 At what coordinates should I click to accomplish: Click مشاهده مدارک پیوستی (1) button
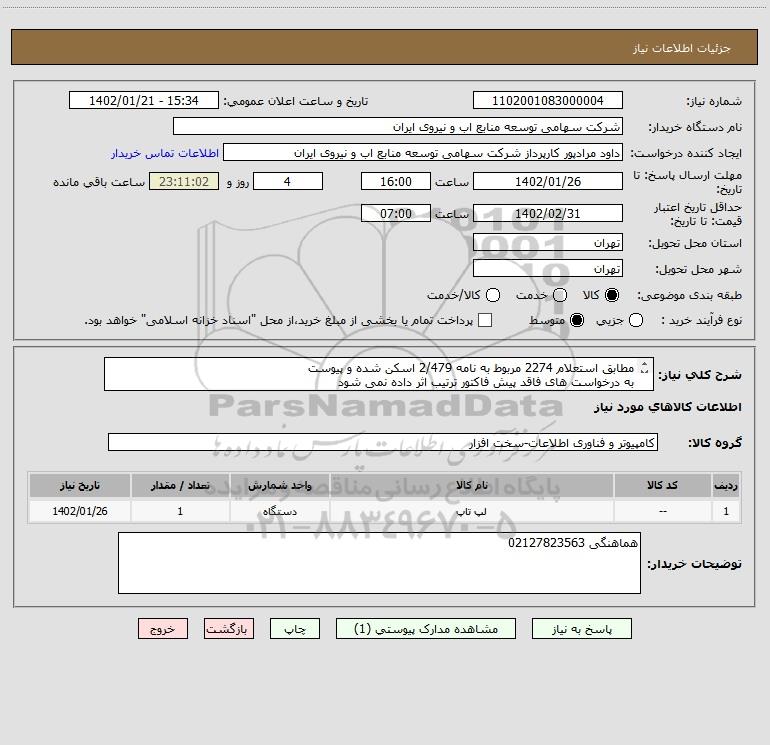click(426, 629)
